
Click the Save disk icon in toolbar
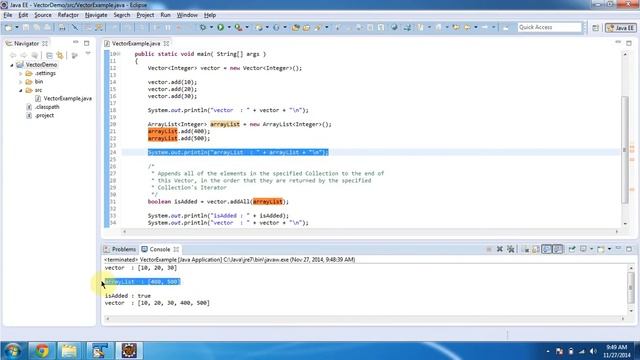26,27
